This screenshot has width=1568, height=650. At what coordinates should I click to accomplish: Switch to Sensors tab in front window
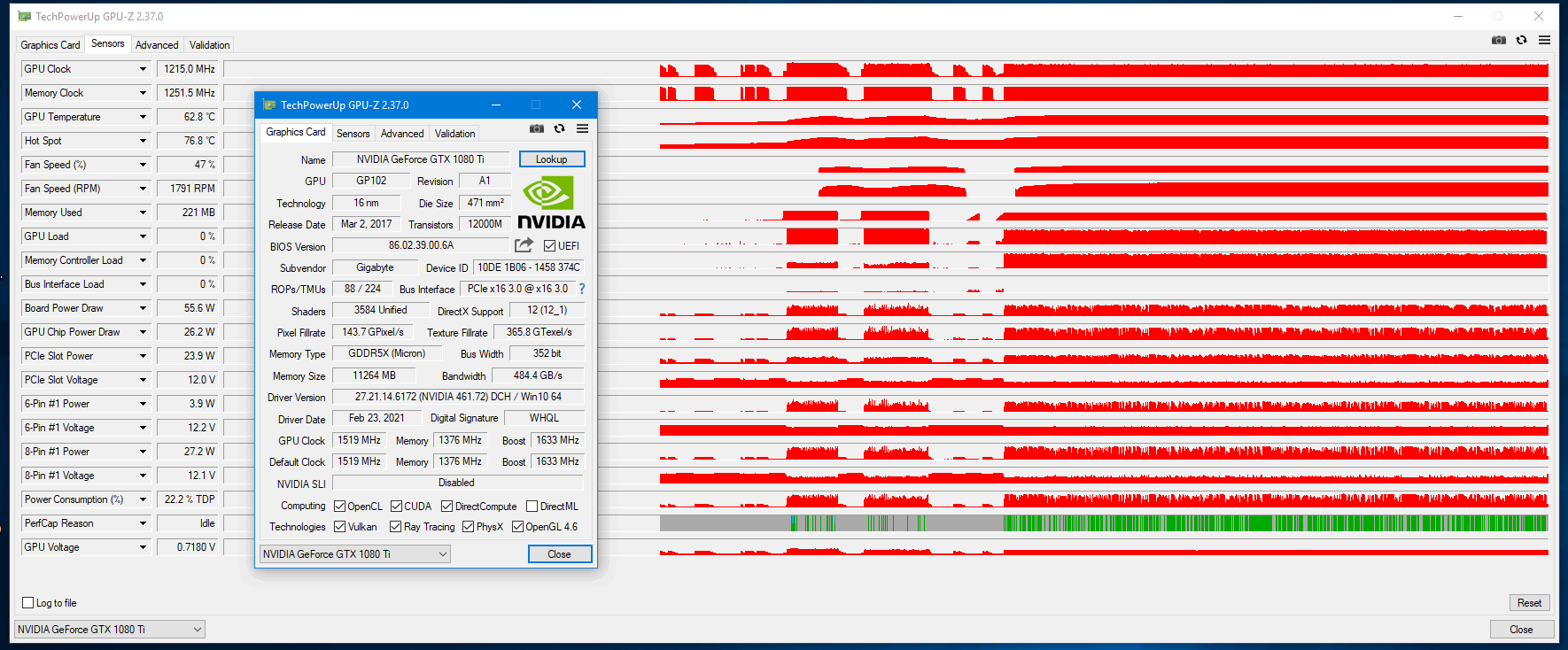(x=353, y=134)
